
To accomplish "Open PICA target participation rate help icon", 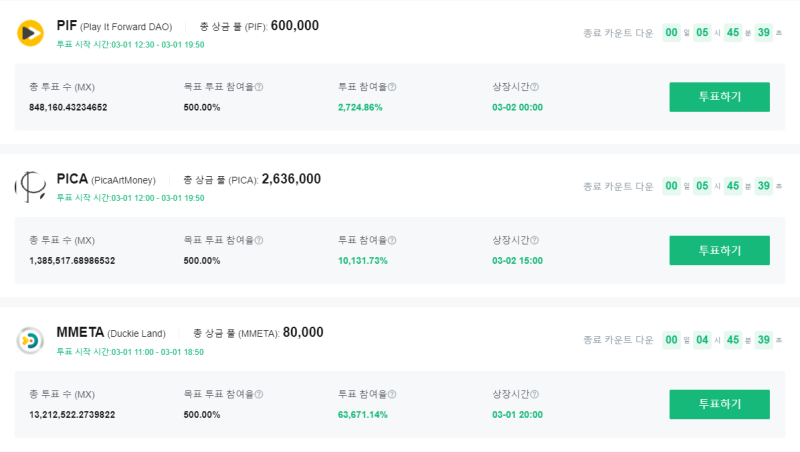I will 259,240.
